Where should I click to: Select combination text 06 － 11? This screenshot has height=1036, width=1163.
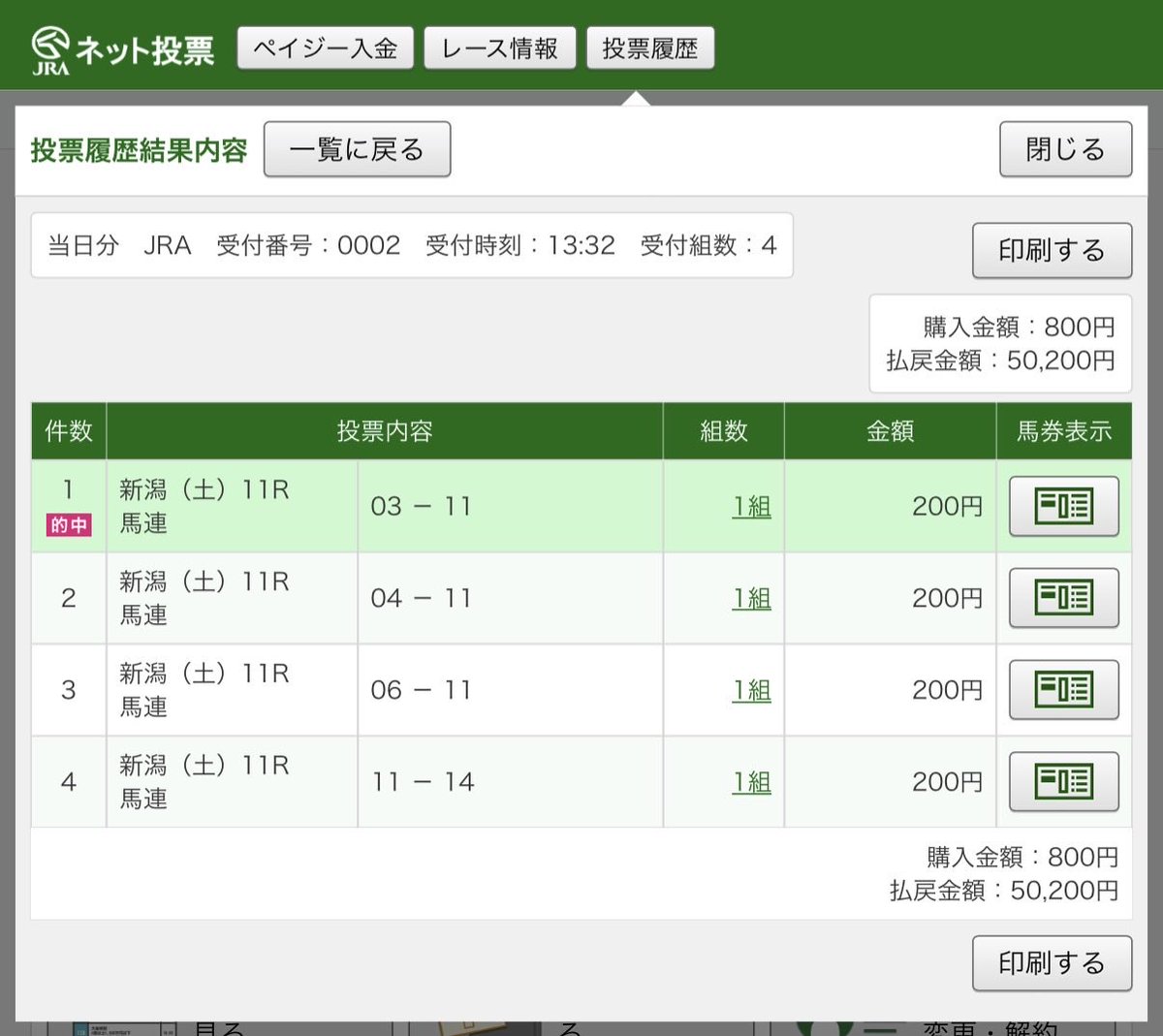422,690
